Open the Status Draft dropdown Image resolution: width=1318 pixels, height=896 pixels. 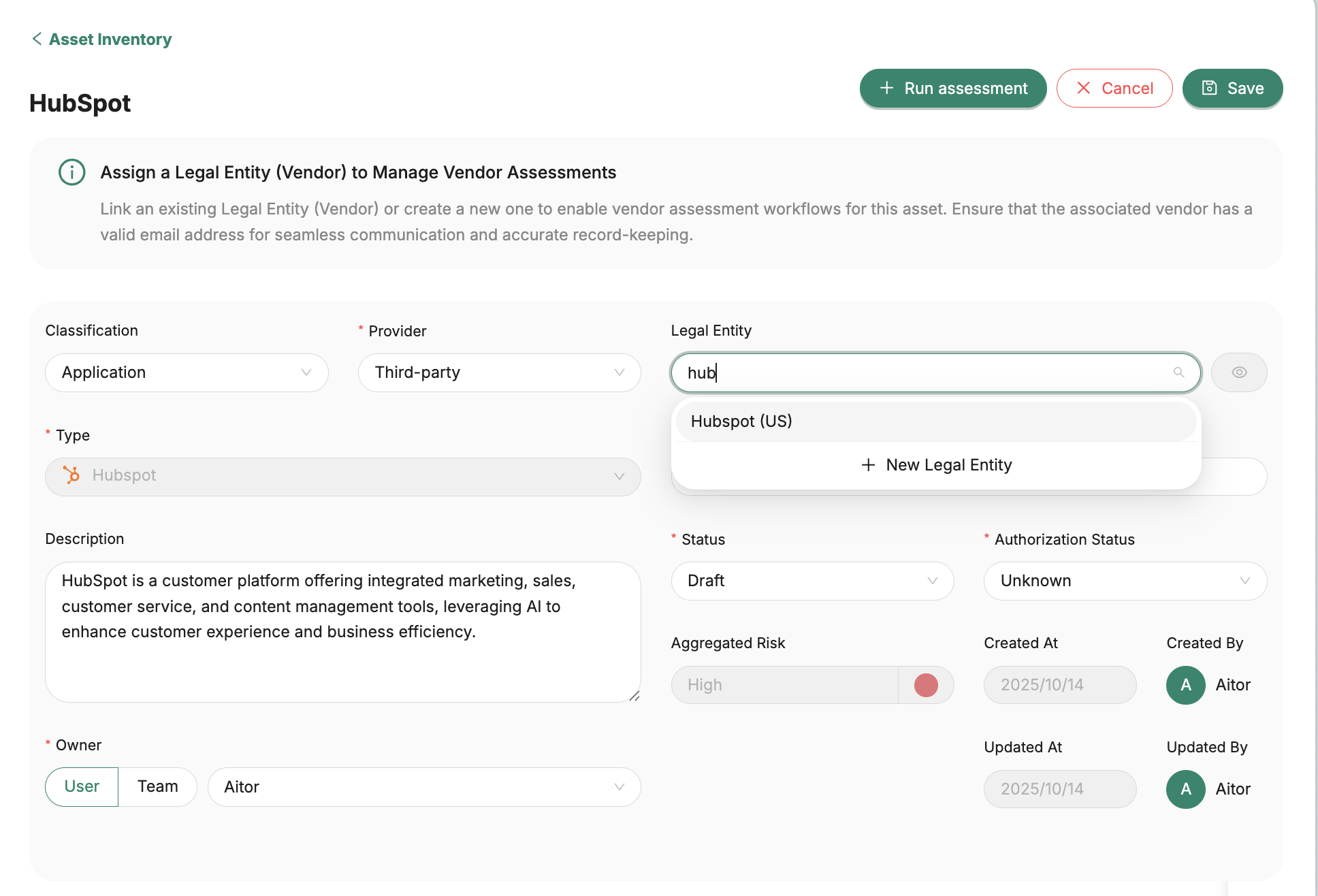pos(812,581)
